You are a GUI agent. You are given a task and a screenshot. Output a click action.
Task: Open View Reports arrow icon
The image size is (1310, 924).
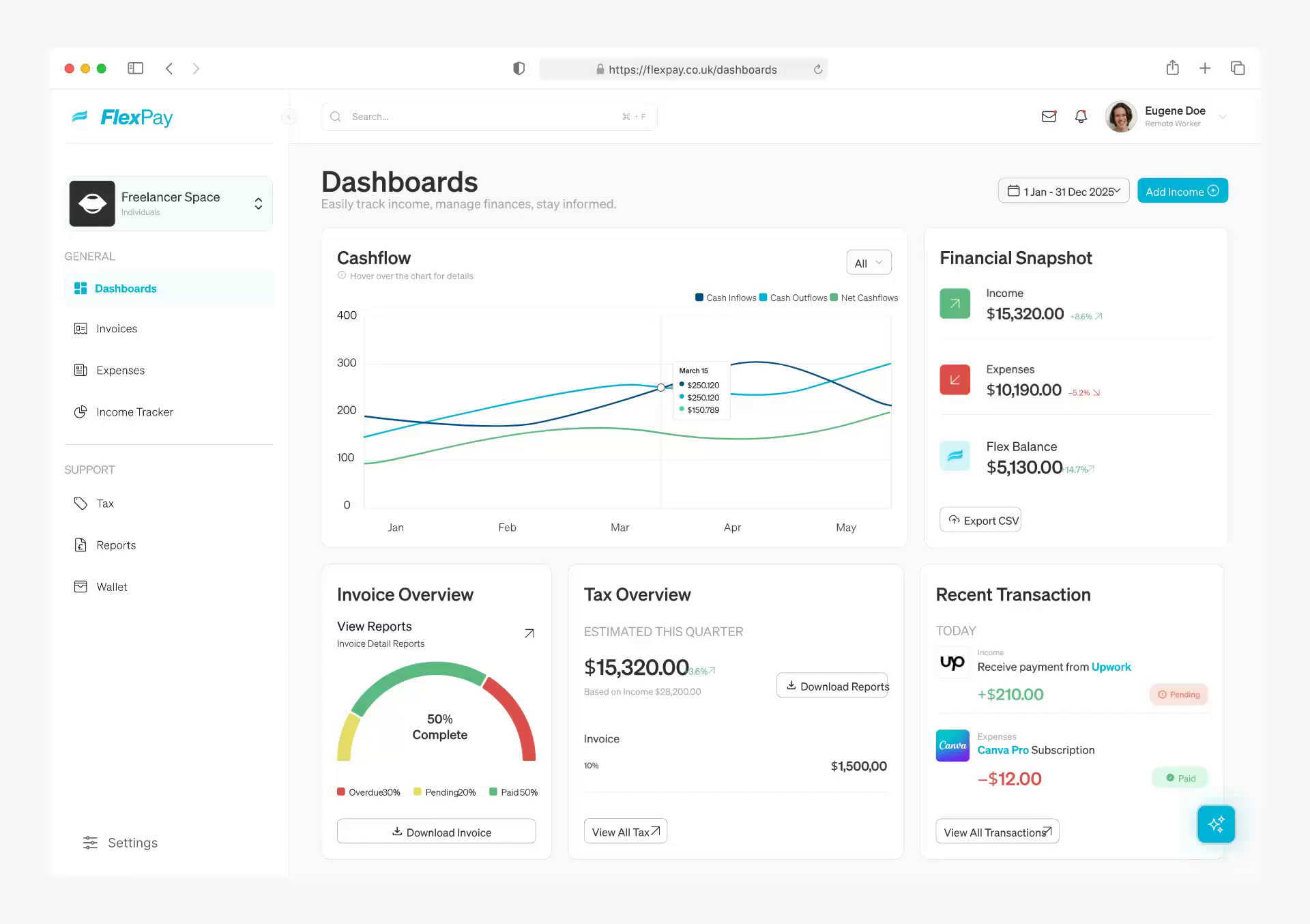click(529, 633)
